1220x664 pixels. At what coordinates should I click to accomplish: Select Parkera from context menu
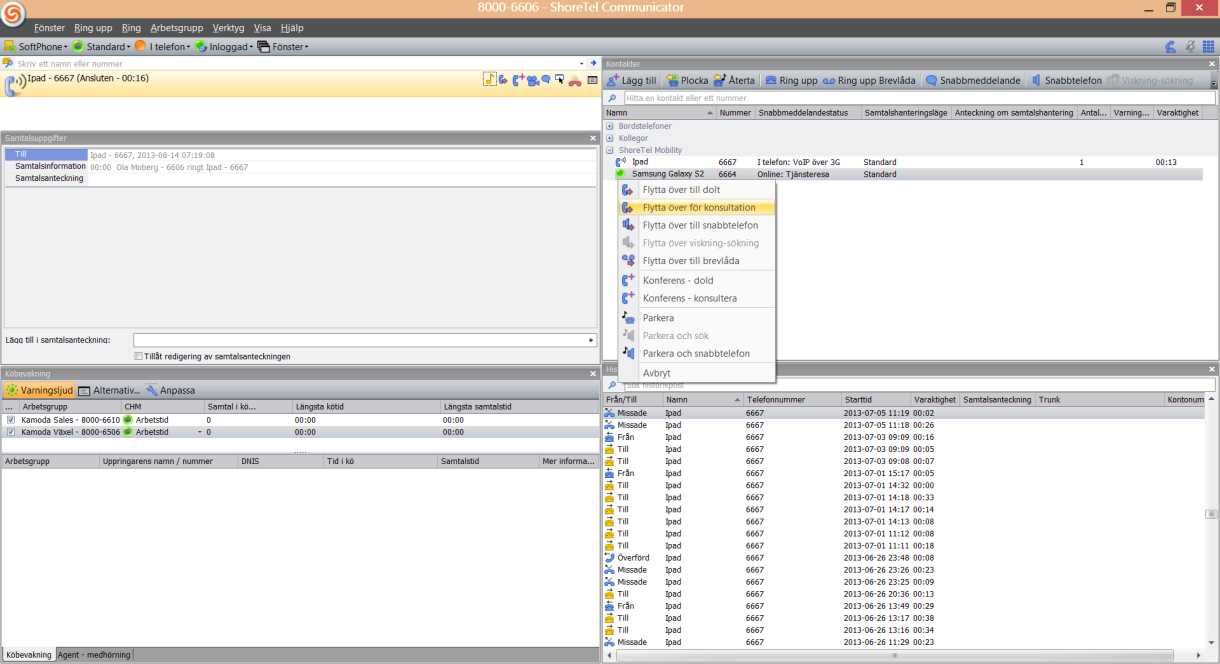697,318
